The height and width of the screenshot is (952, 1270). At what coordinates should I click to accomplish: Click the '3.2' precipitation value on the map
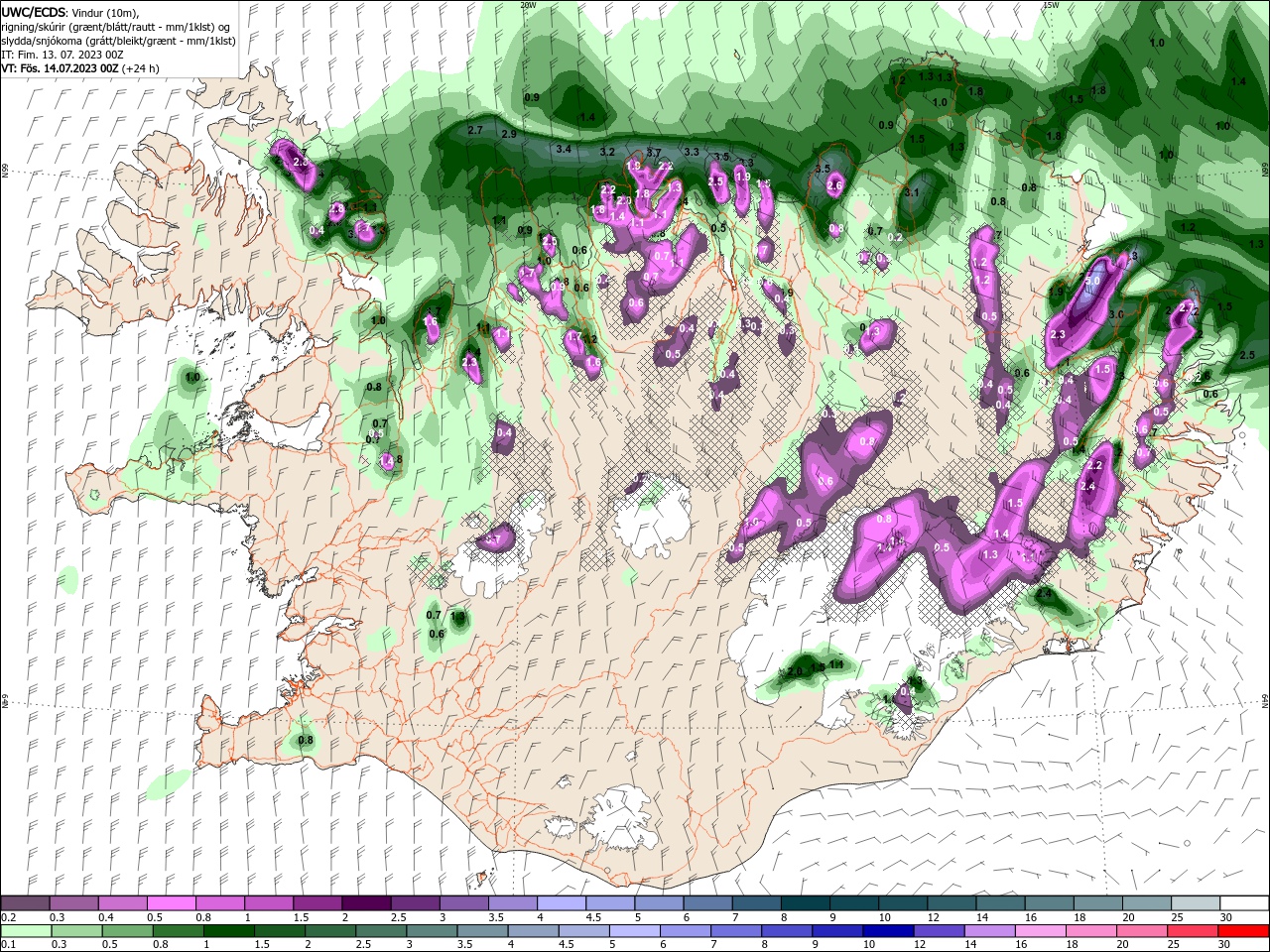tap(607, 152)
